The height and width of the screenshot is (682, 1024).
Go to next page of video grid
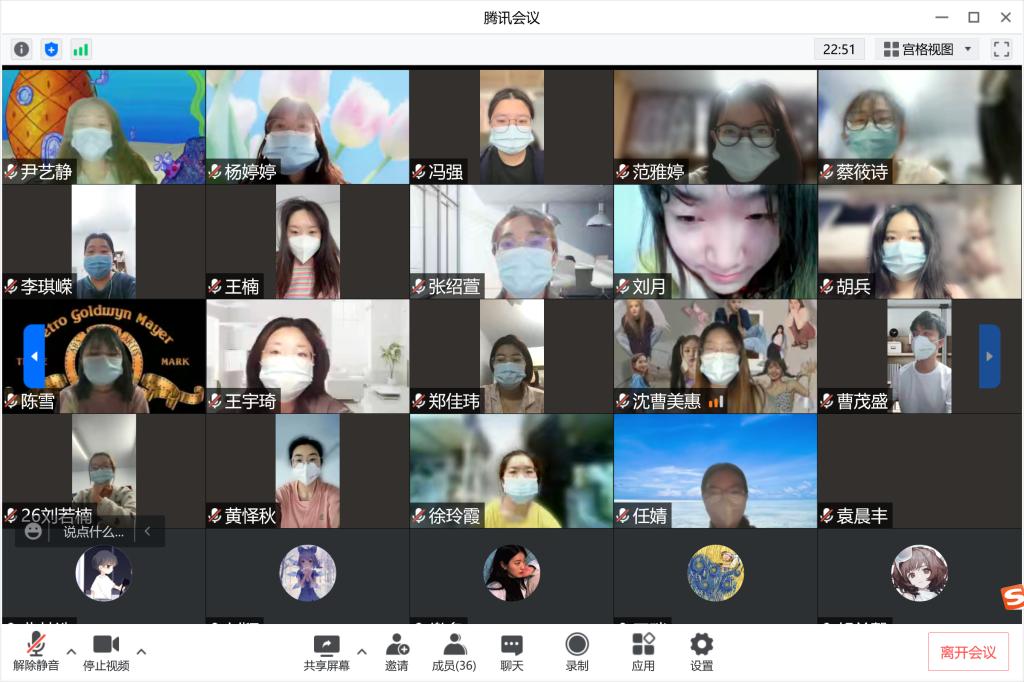click(x=989, y=356)
